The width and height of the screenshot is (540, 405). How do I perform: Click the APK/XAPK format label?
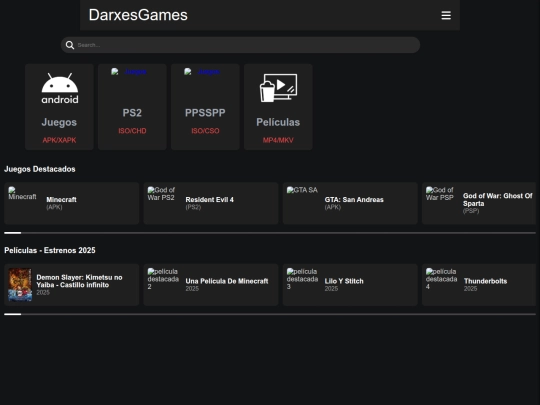(x=59, y=140)
